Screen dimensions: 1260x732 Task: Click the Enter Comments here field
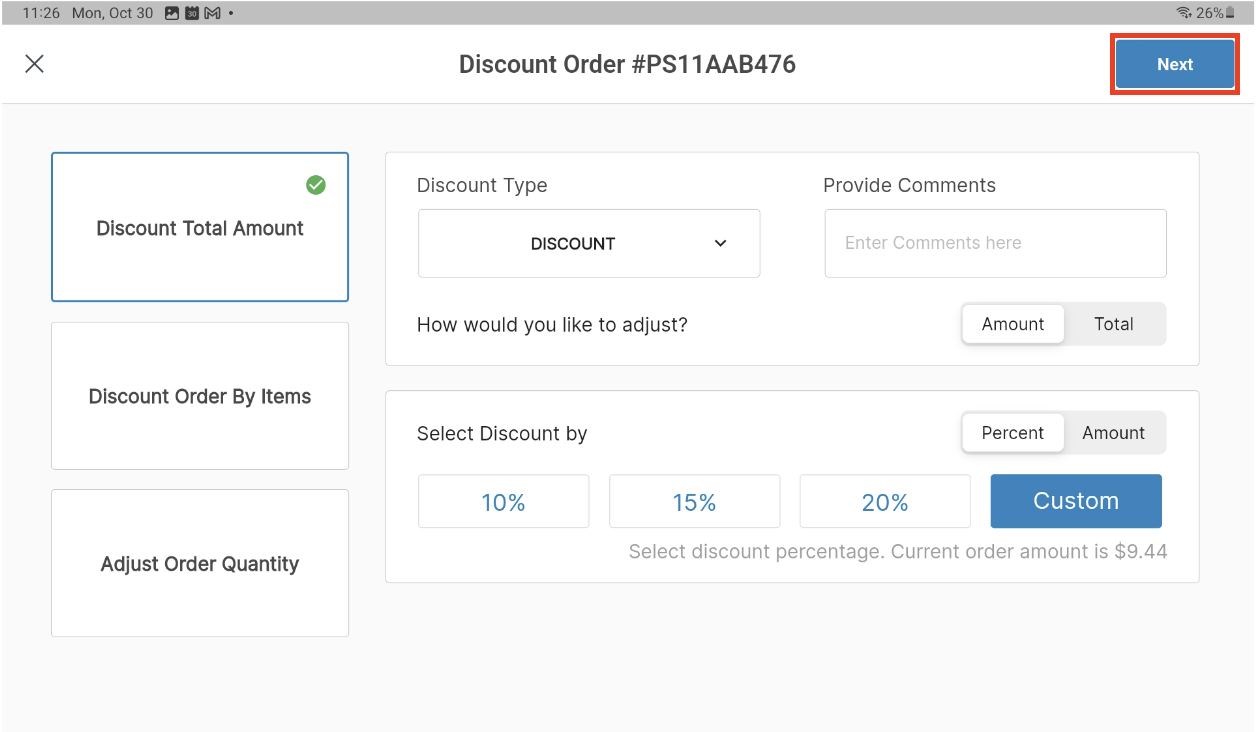point(995,243)
